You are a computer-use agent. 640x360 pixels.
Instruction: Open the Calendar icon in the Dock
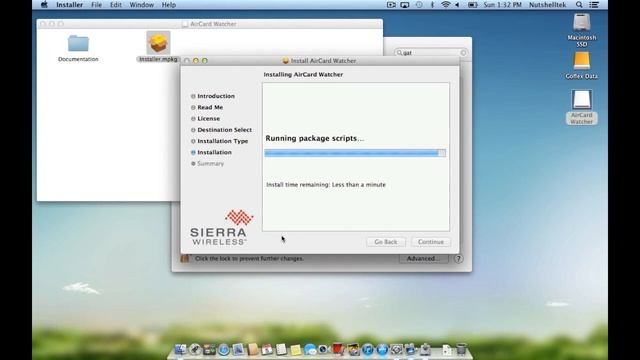click(267, 349)
